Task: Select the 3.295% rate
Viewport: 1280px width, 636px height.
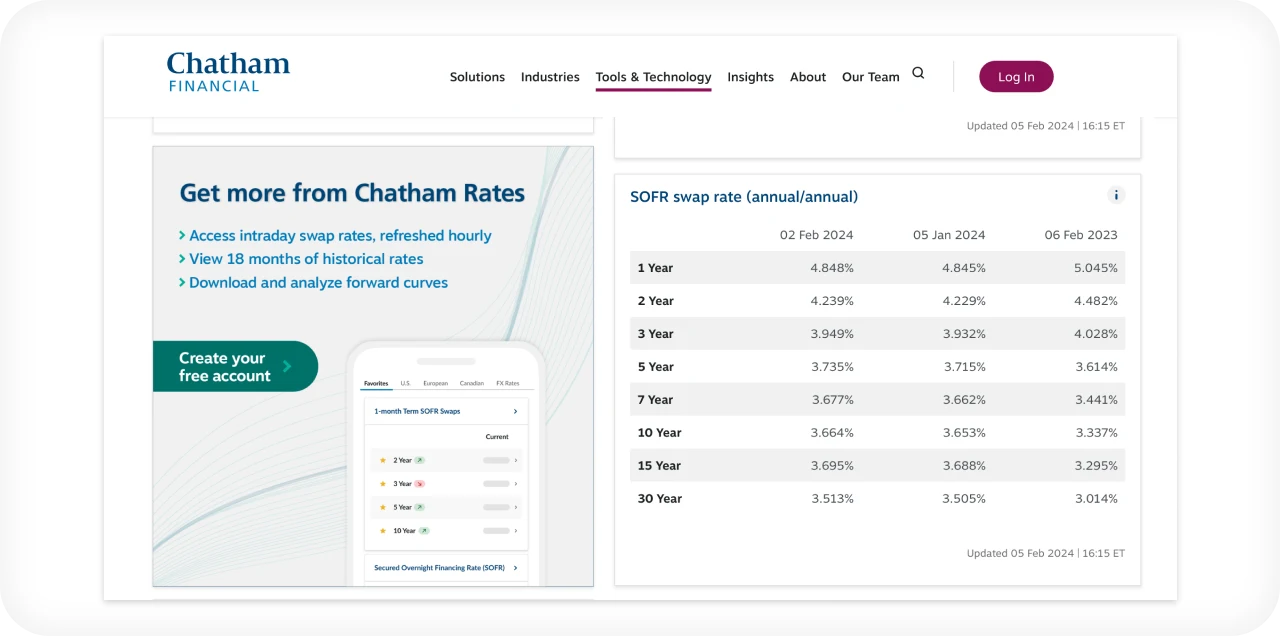Action: click(x=1096, y=466)
